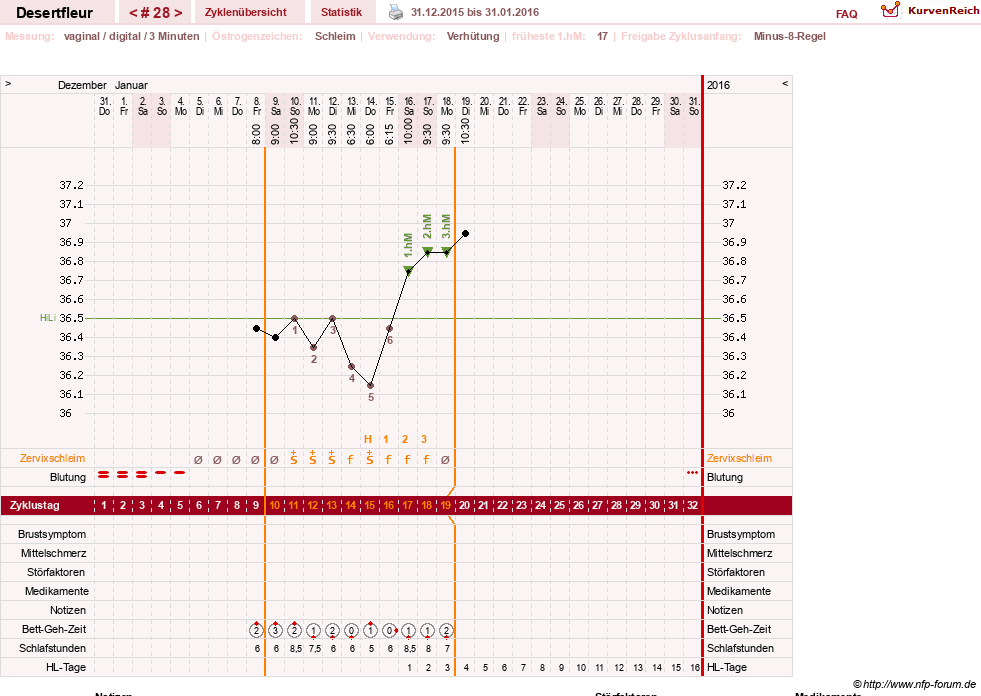Click the S+ mucus symbol on cycle day 15
Viewport: 981px width, 696px height.
point(370,458)
